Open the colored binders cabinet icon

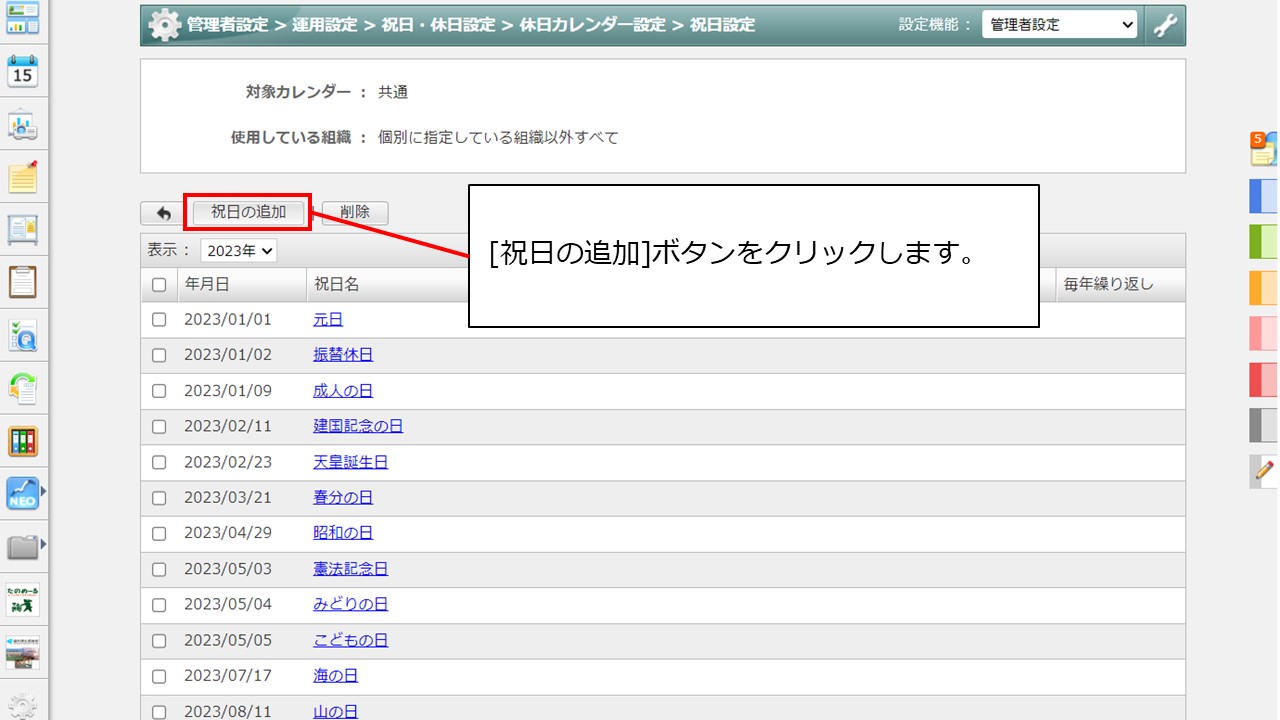point(22,441)
